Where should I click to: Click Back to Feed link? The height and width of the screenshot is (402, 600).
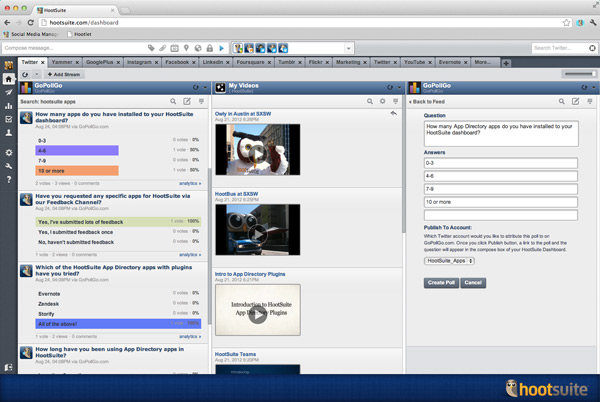pyautogui.click(x=427, y=102)
